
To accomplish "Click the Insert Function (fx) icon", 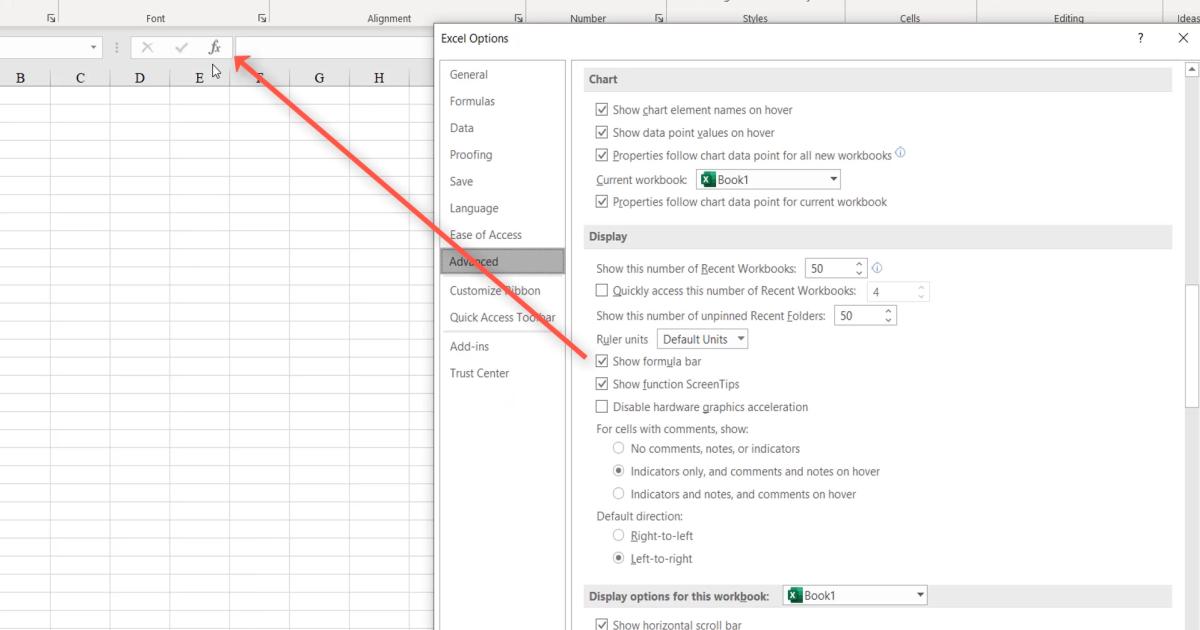I will point(215,46).
